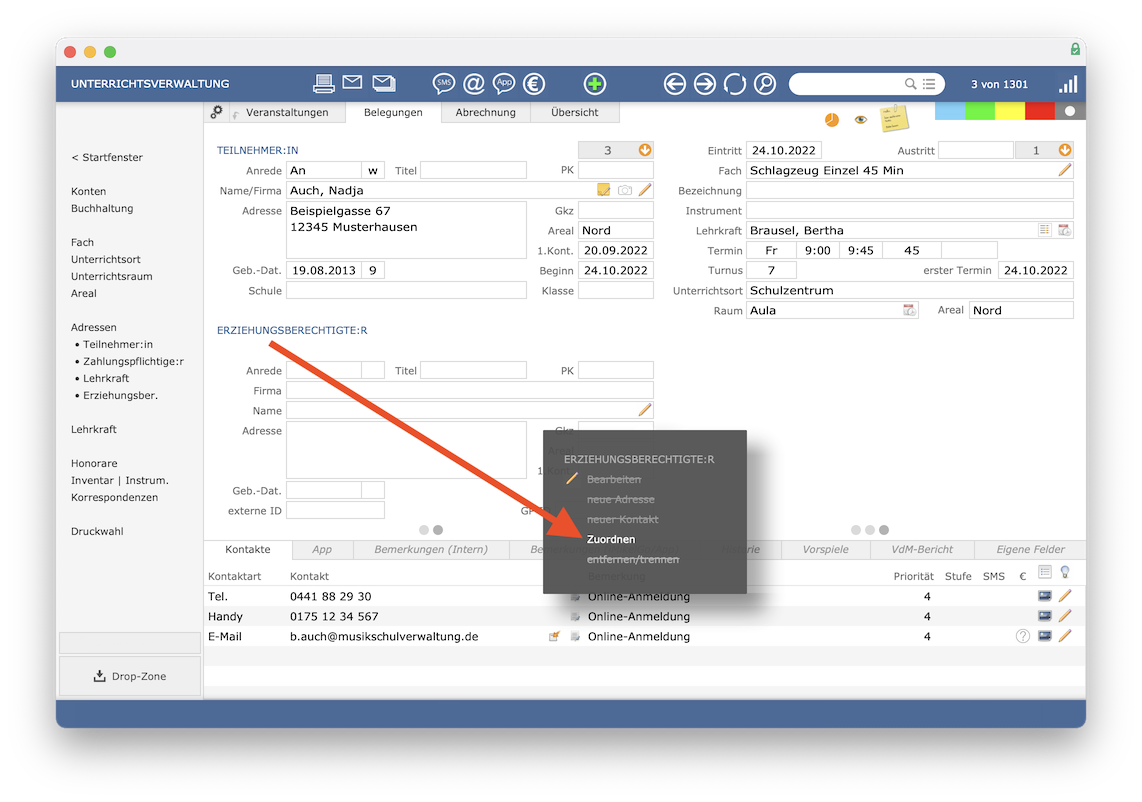Select the yellow color swatch
The image size is (1142, 802).
[1009, 111]
